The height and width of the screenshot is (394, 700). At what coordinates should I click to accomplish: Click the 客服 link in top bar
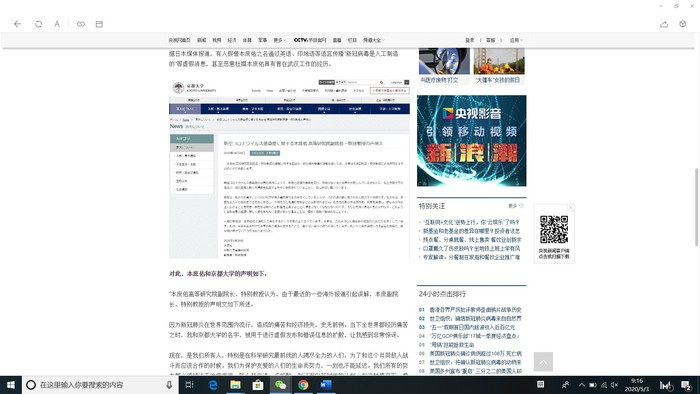click(491, 40)
